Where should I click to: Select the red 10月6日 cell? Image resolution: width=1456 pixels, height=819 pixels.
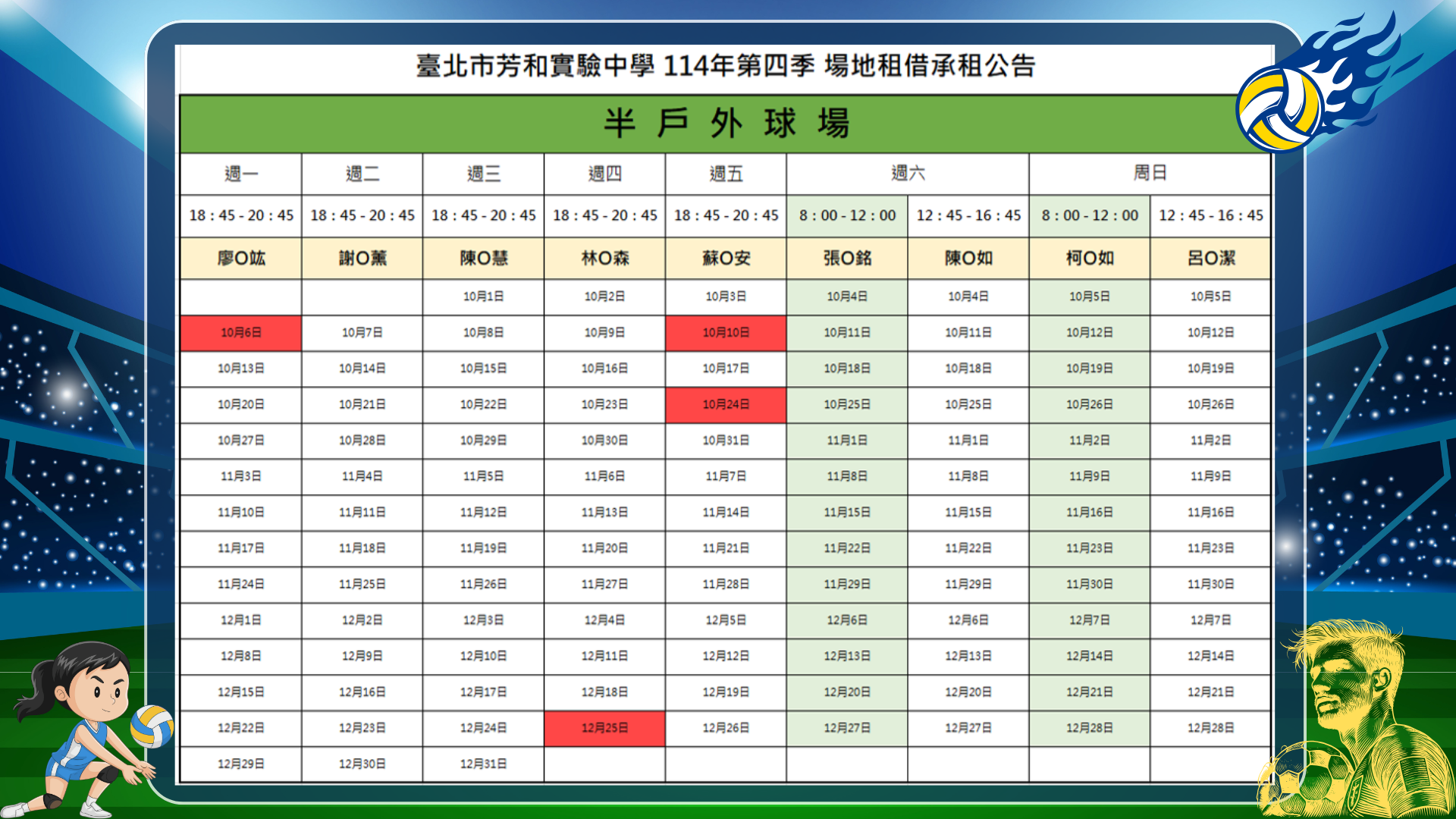pos(241,333)
